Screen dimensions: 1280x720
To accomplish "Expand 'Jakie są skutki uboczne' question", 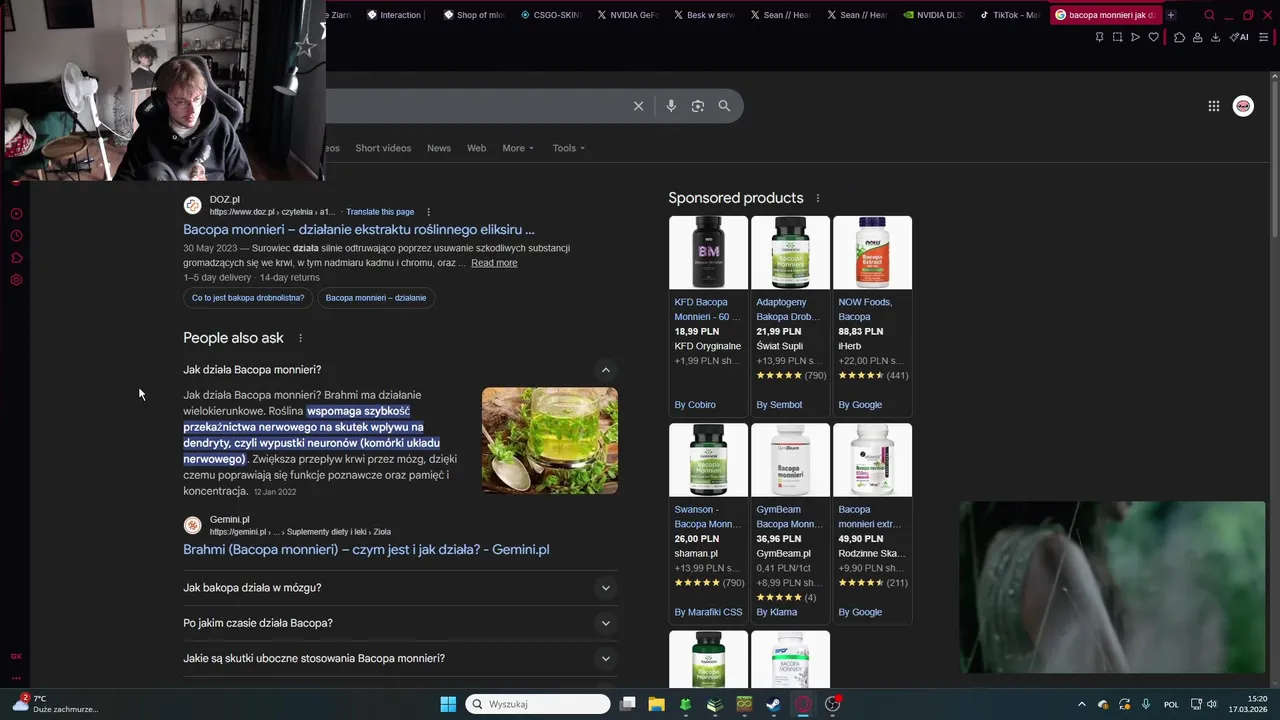I will point(605,658).
